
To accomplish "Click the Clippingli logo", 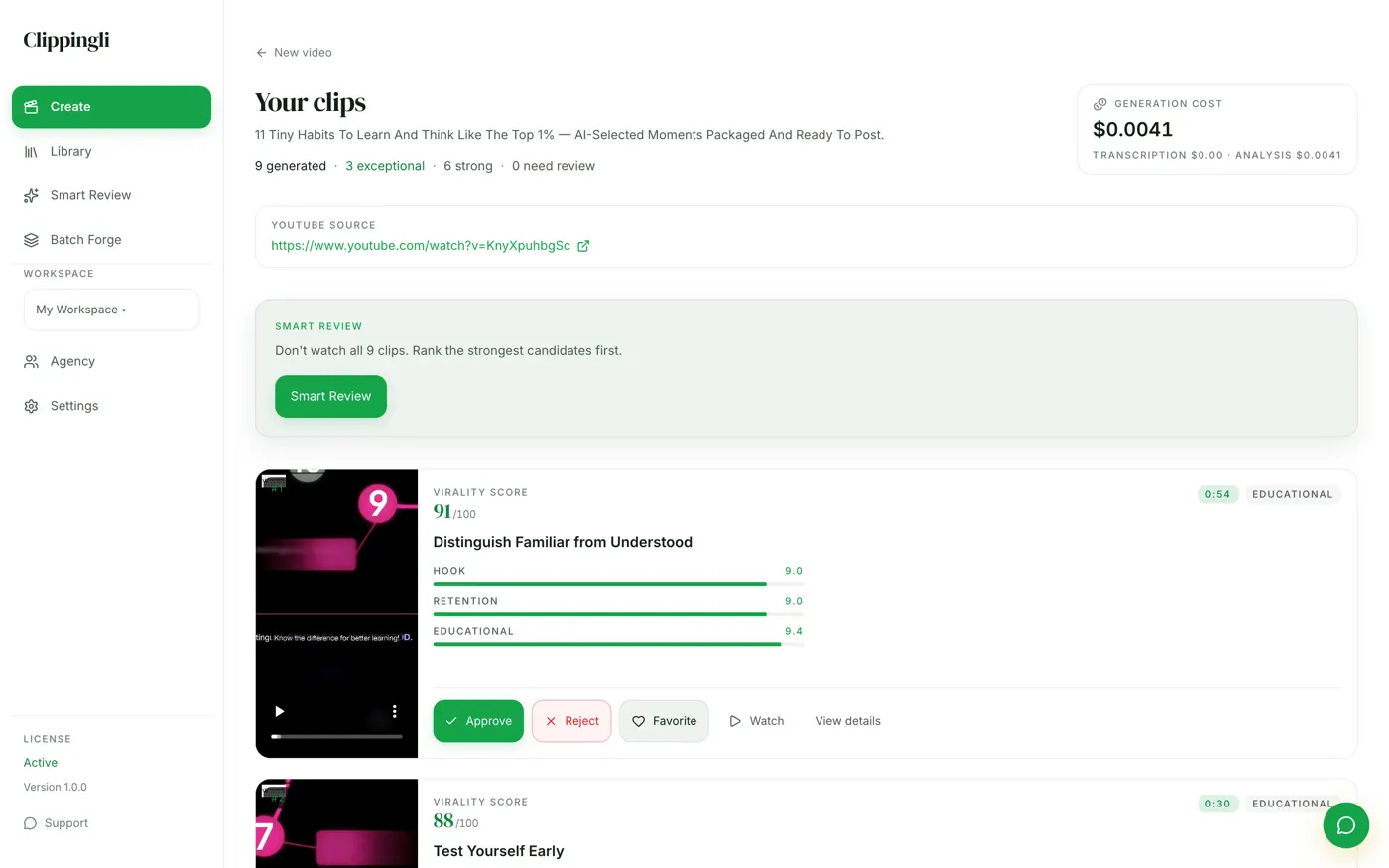I will pos(66,40).
